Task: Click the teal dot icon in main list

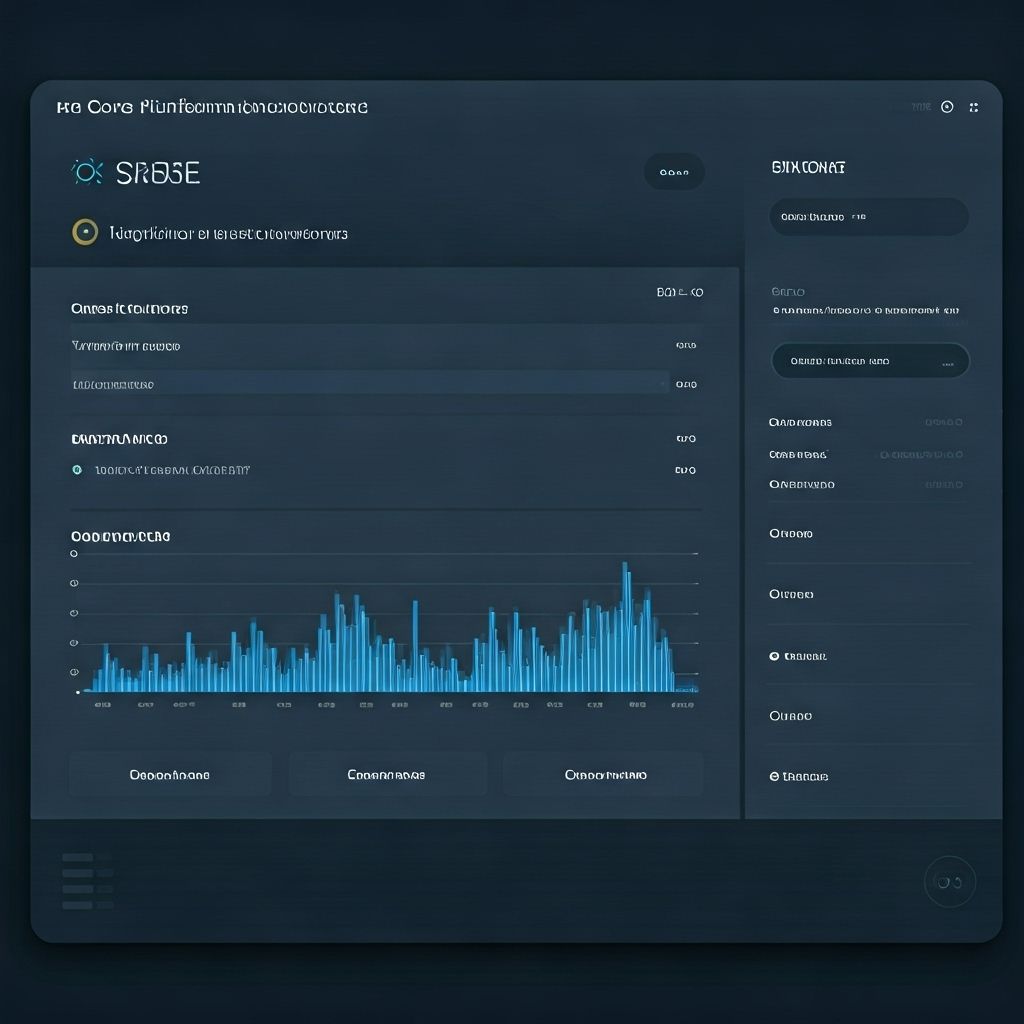Action: coord(77,470)
